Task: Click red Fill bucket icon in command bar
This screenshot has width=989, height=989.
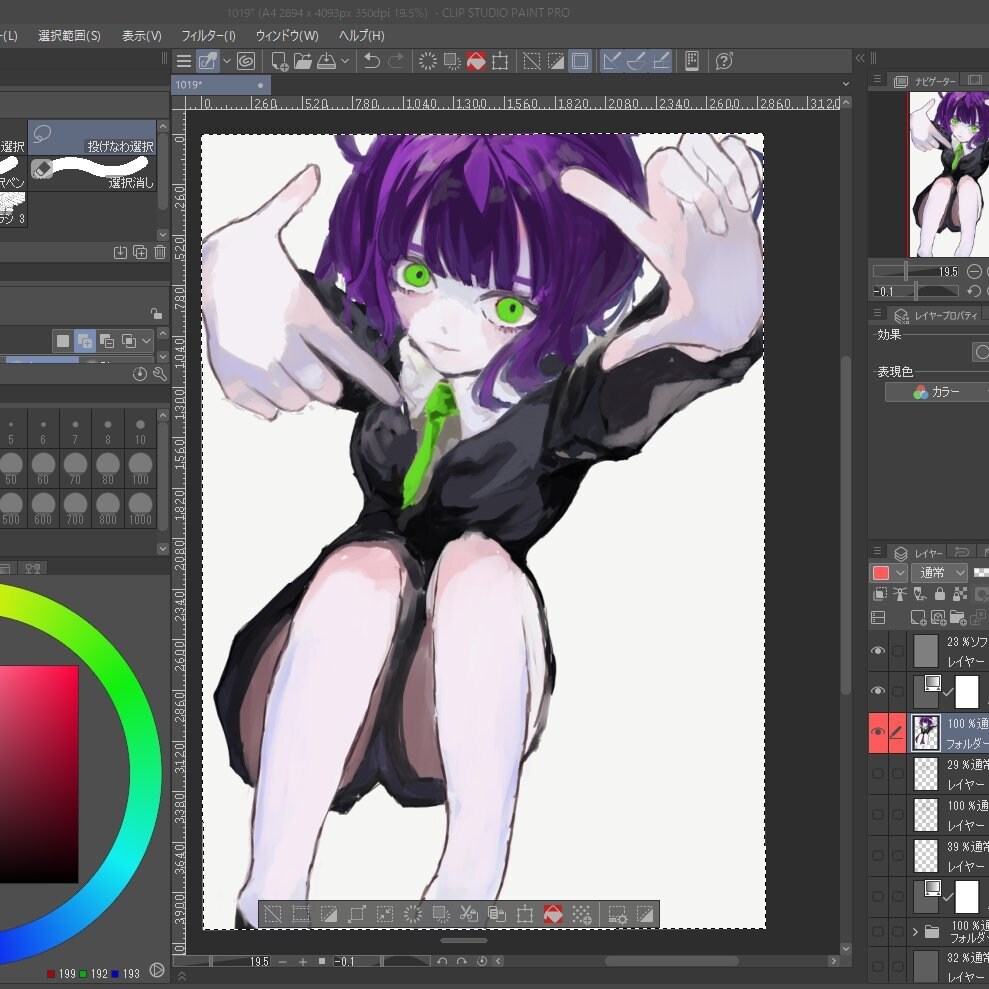Action: pyautogui.click(x=476, y=61)
